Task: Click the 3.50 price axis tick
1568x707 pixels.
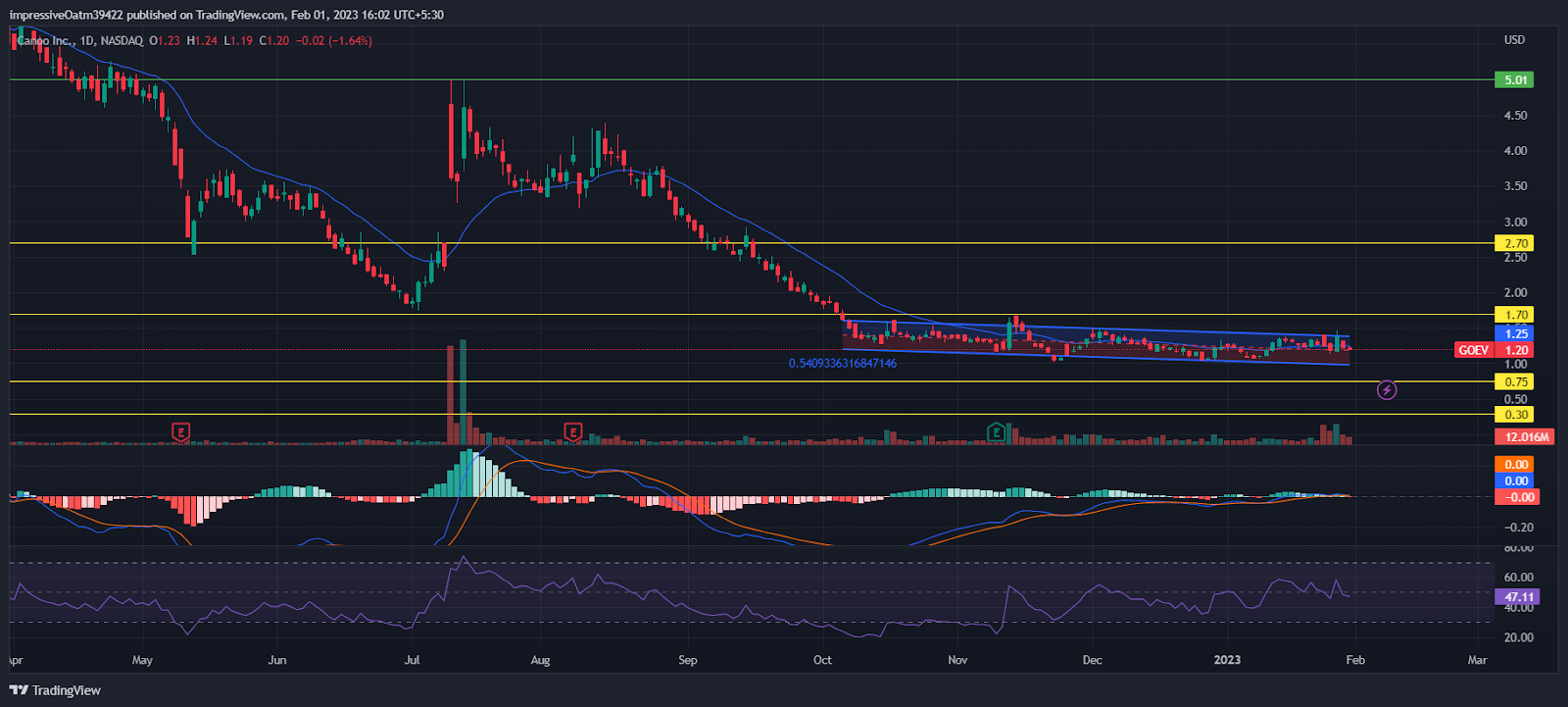Action: [x=1515, y=186]
